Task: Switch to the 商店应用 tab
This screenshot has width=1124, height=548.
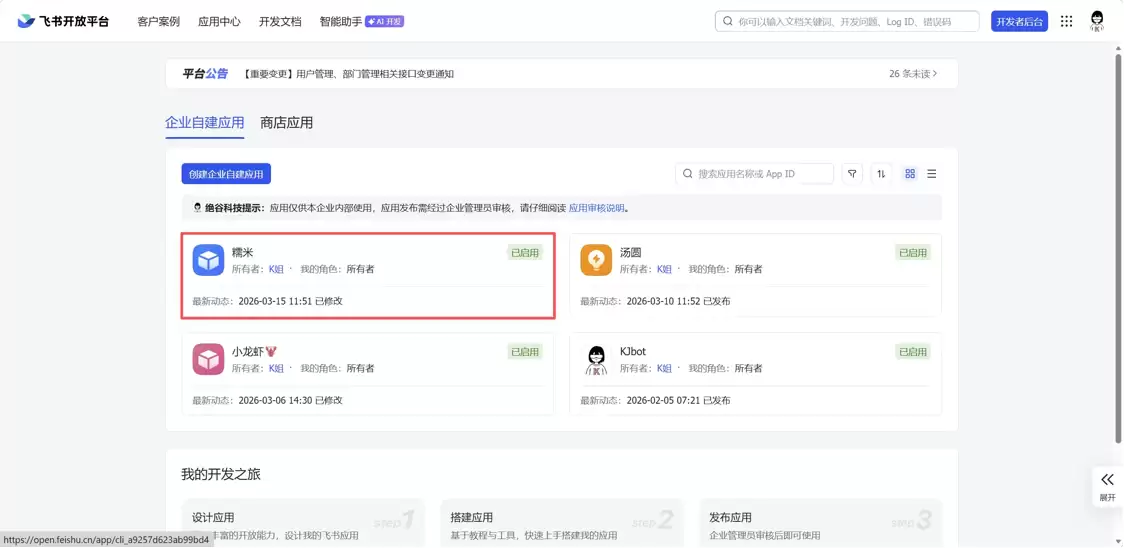Action: pyautogui.click(x=287, y=123)
